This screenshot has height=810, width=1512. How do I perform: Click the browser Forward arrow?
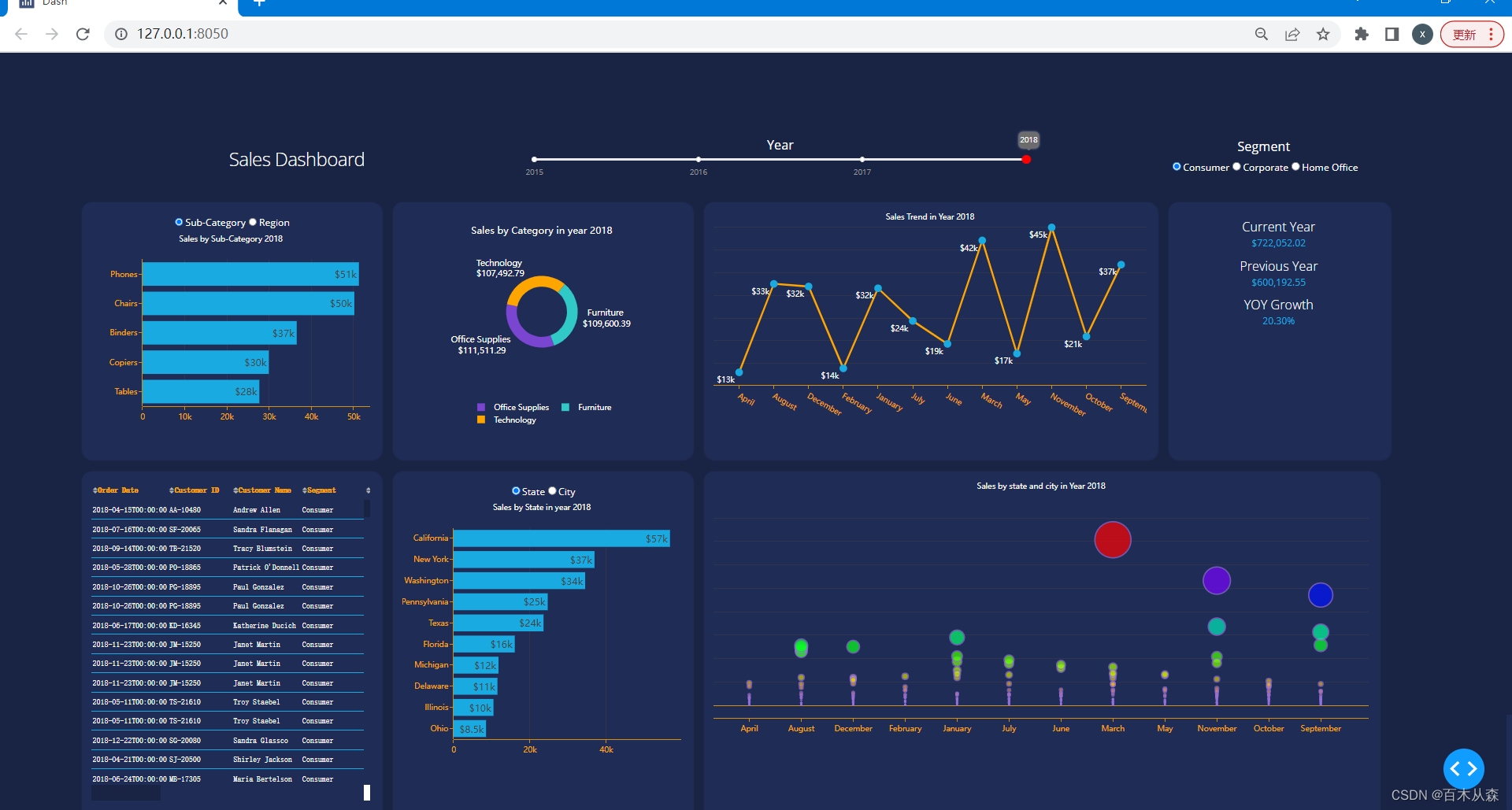52,34
